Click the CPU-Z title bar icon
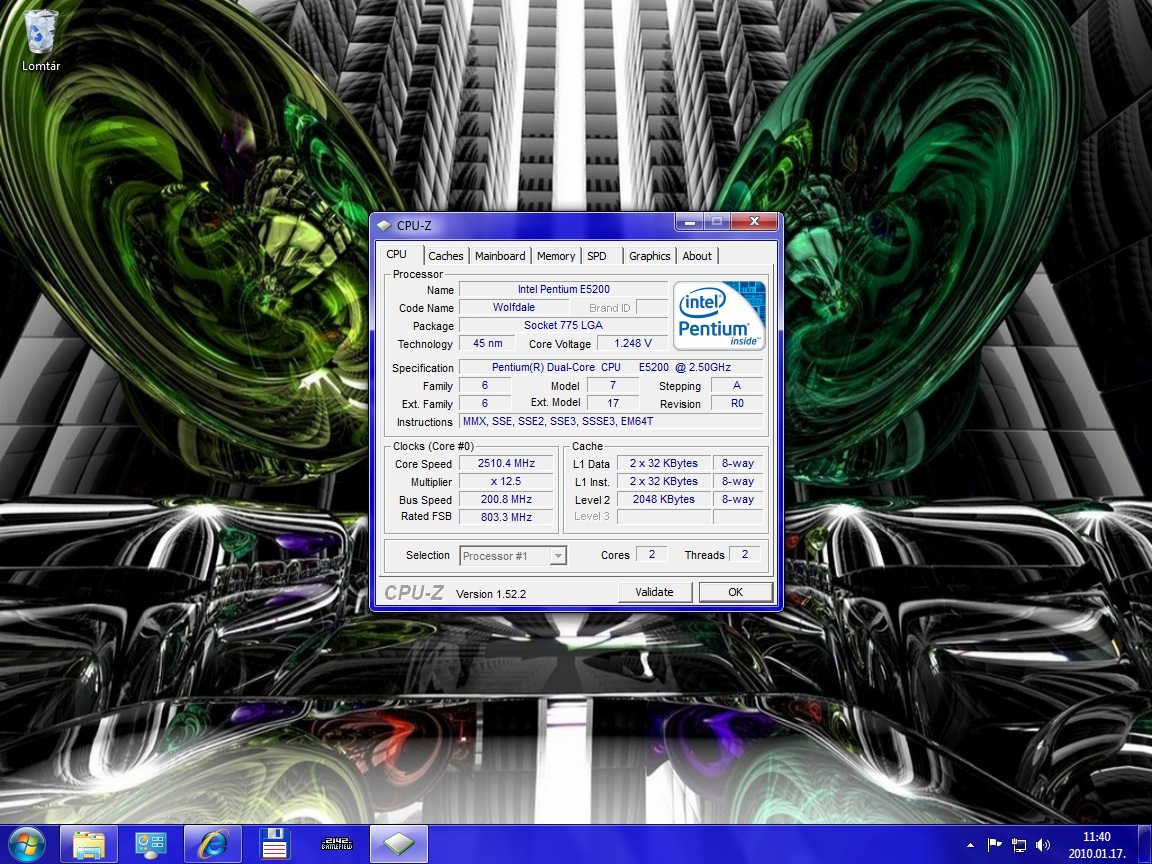 (384, 226)
